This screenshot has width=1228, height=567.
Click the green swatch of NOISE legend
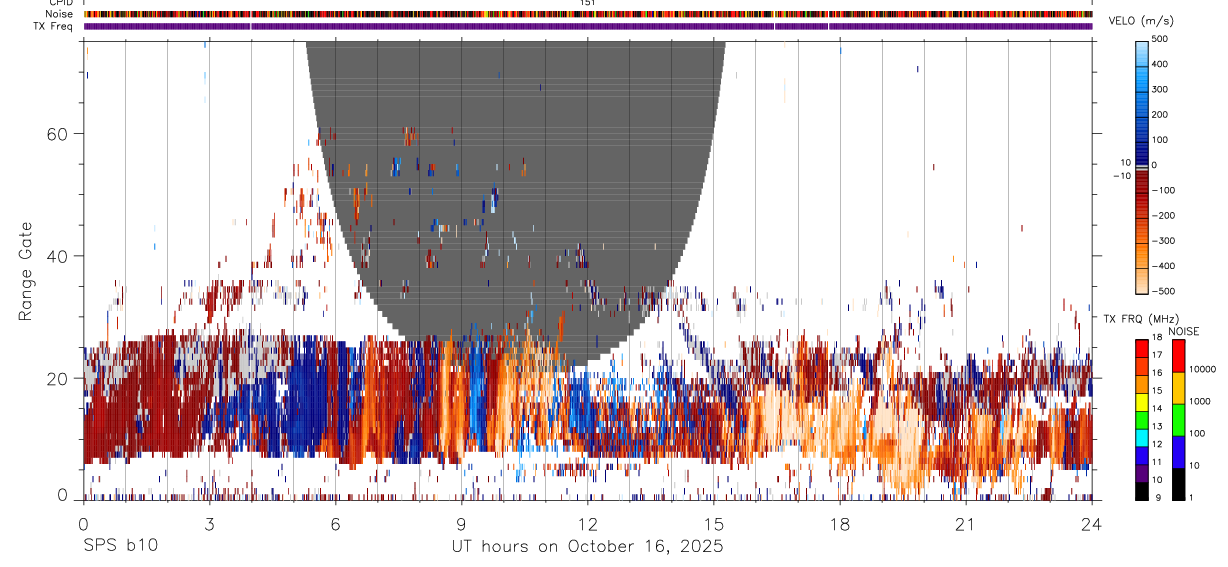1178,420
